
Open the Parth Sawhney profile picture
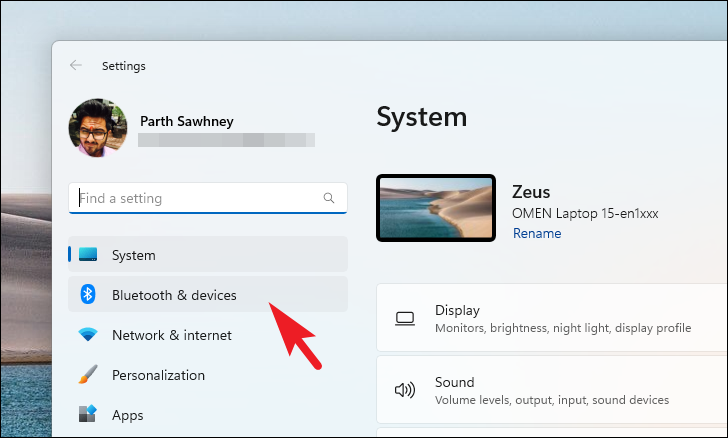pyautogui.click(x=98, y=128)
